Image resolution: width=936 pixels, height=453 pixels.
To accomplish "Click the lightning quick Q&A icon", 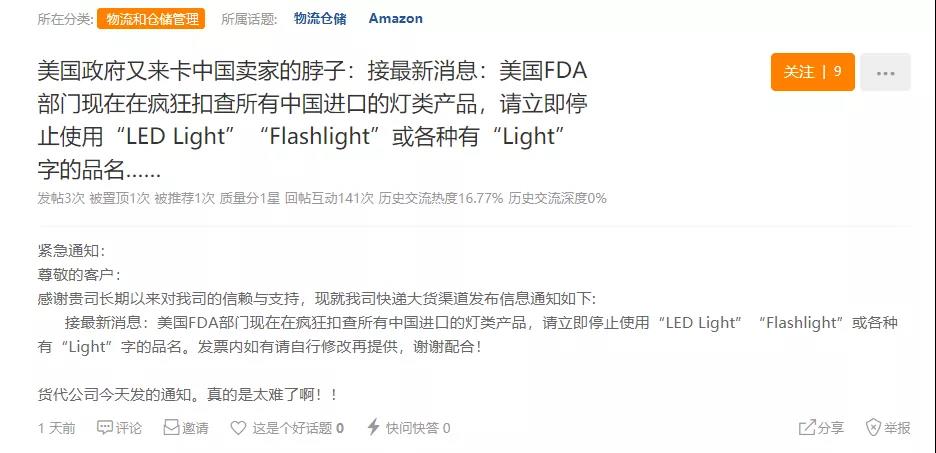I will [x=373, y=428].
